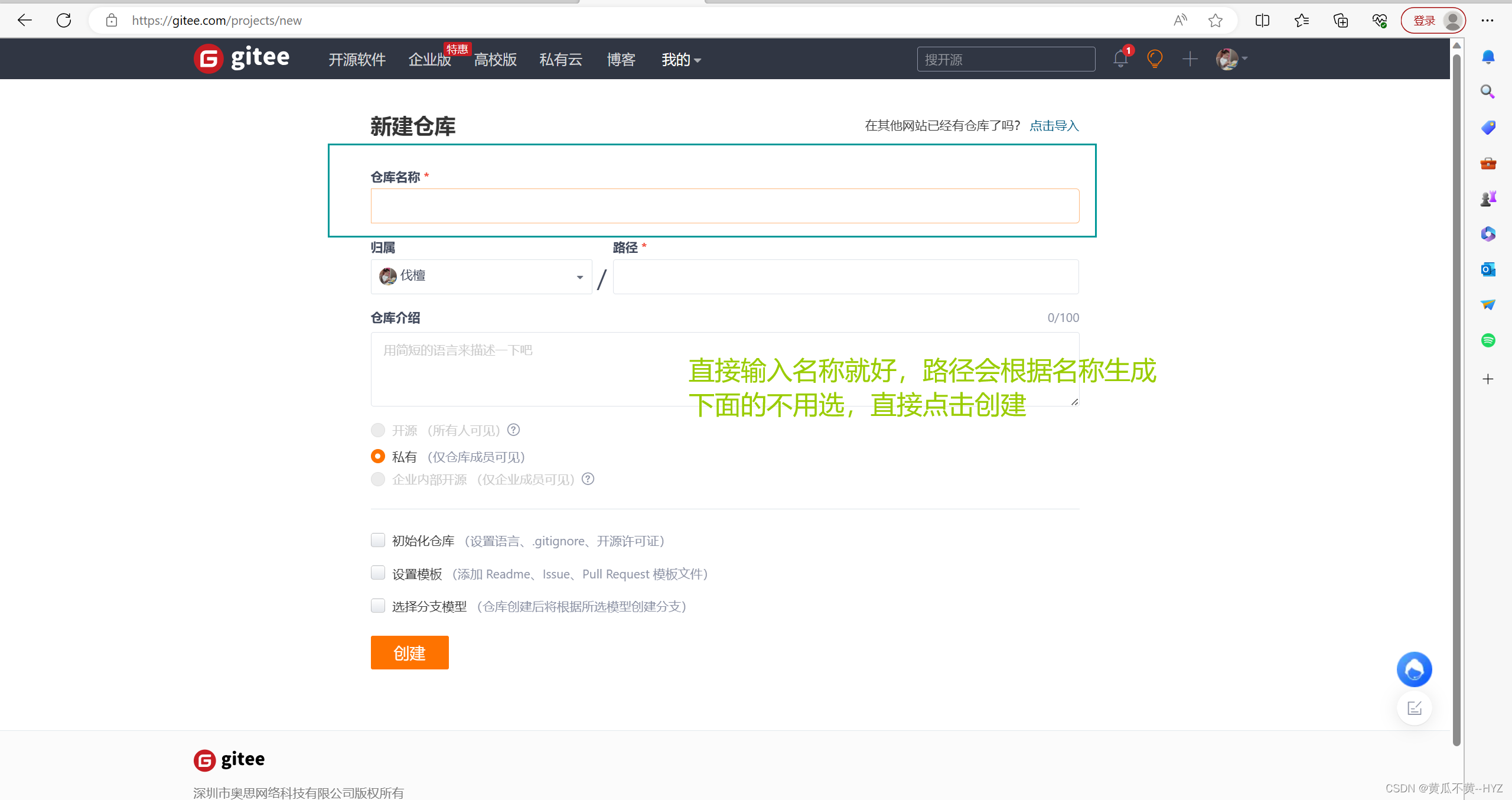Screen dimensions: 1512x800
Task: Open the 博客 nav item
Action: tap(621, 60)
